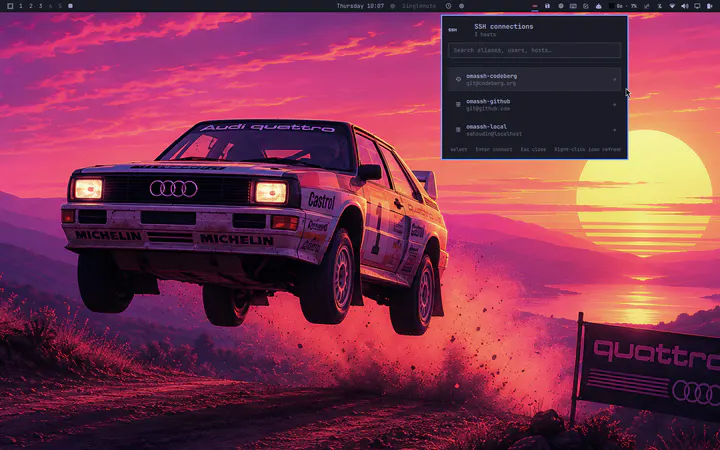Focus the Search aliases, users, hosts field

pyautogui.click(x=534, y=50)
